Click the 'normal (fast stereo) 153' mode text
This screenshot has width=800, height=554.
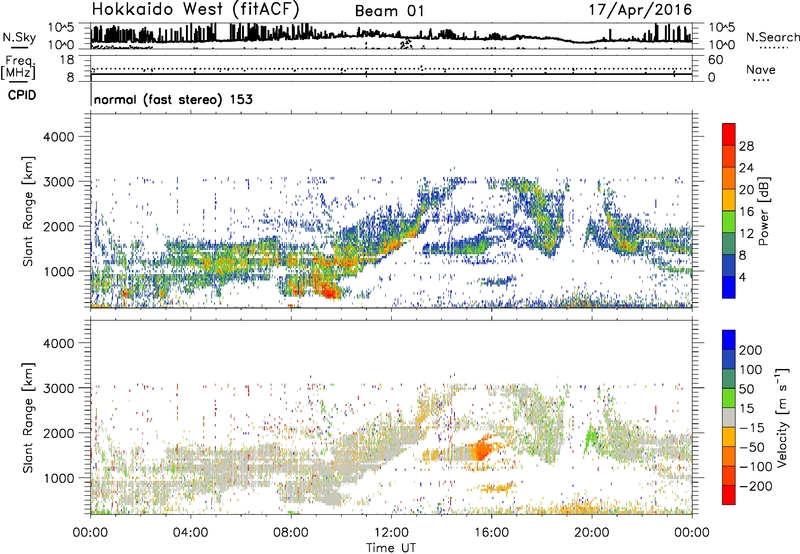point(173,99)
